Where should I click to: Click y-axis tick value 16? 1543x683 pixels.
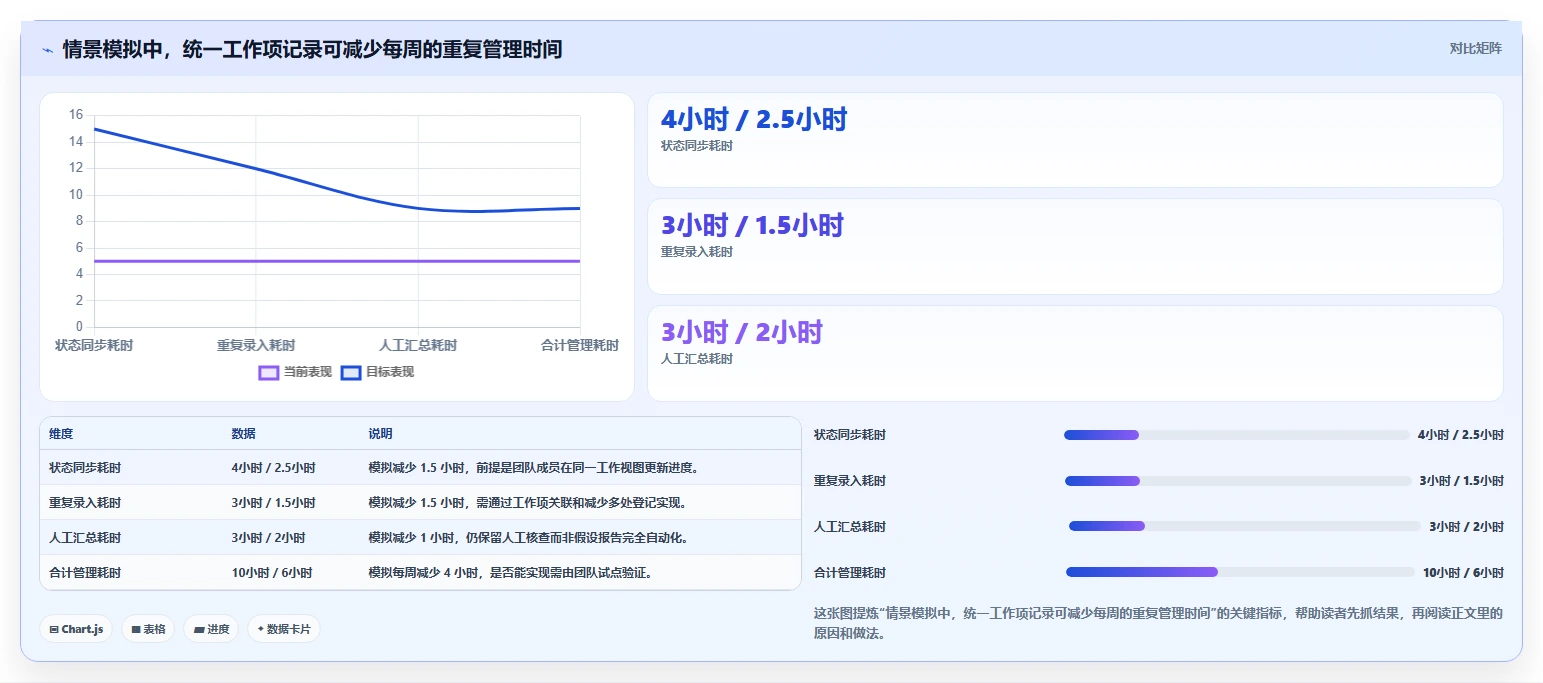pyautogui.click(x=76, y=115)
